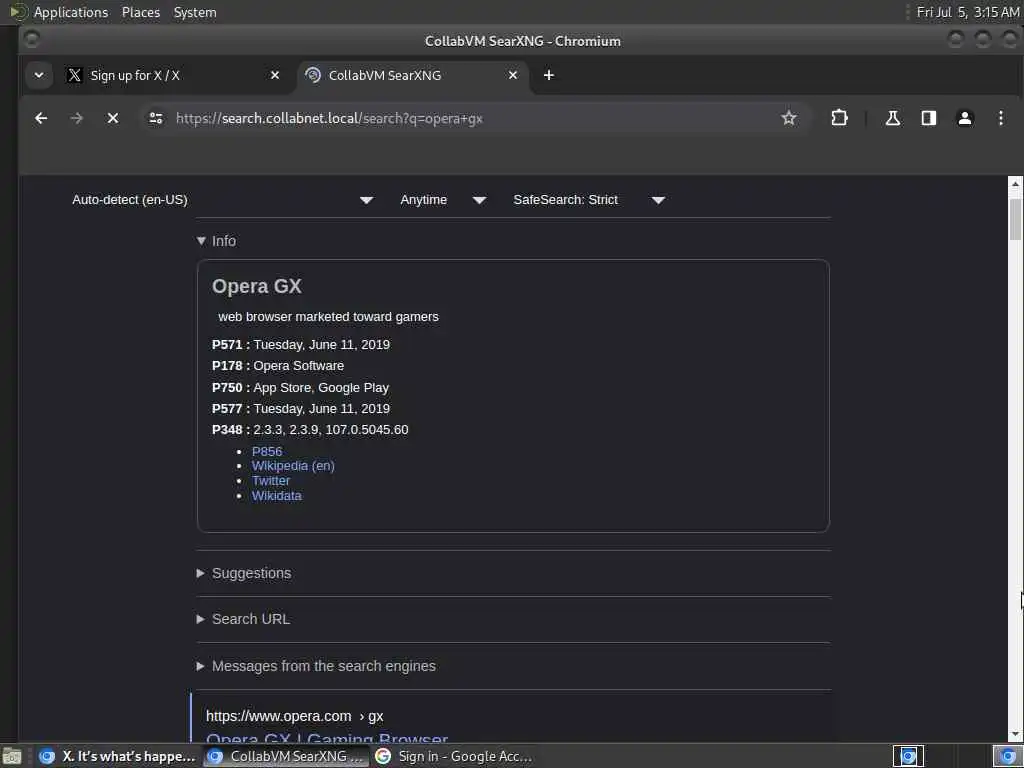This screenshot has height=768, width=1024.
Task: Open the Anytime time range dropdown
Action: [x=443, y=200]
